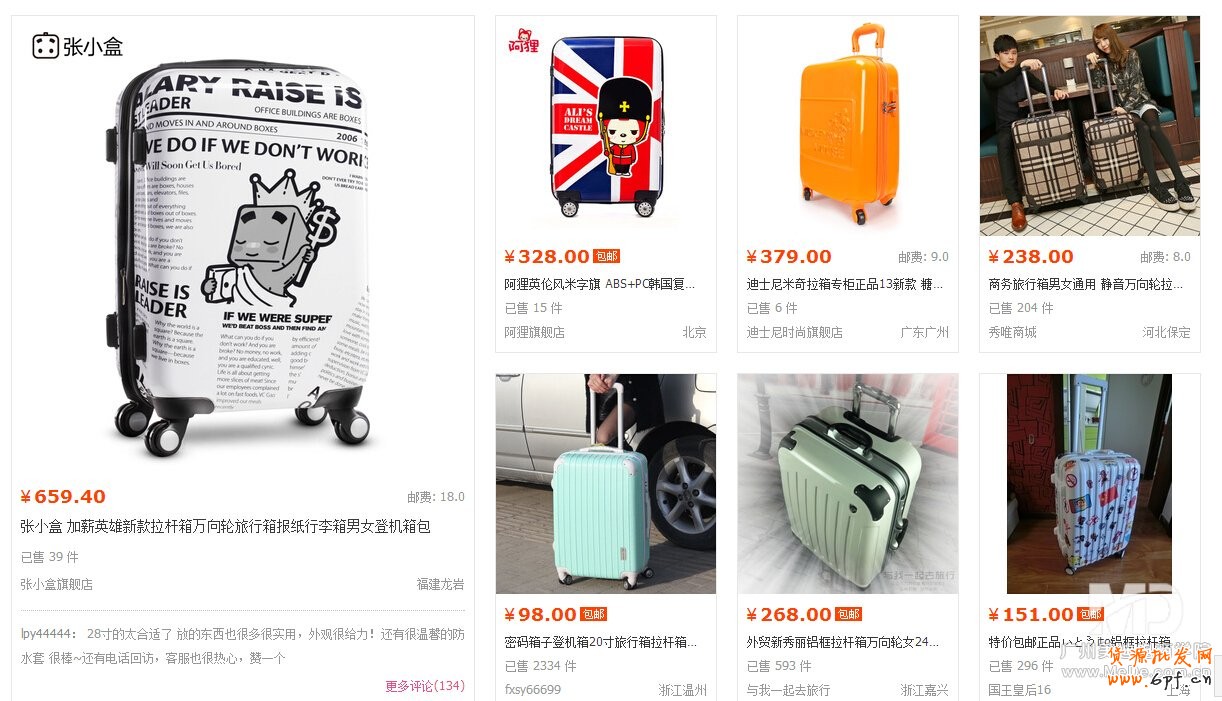Open the mint green suitcase thumbnail
Viewport: 1222px width, 701px height.
(x=606, y=484)
